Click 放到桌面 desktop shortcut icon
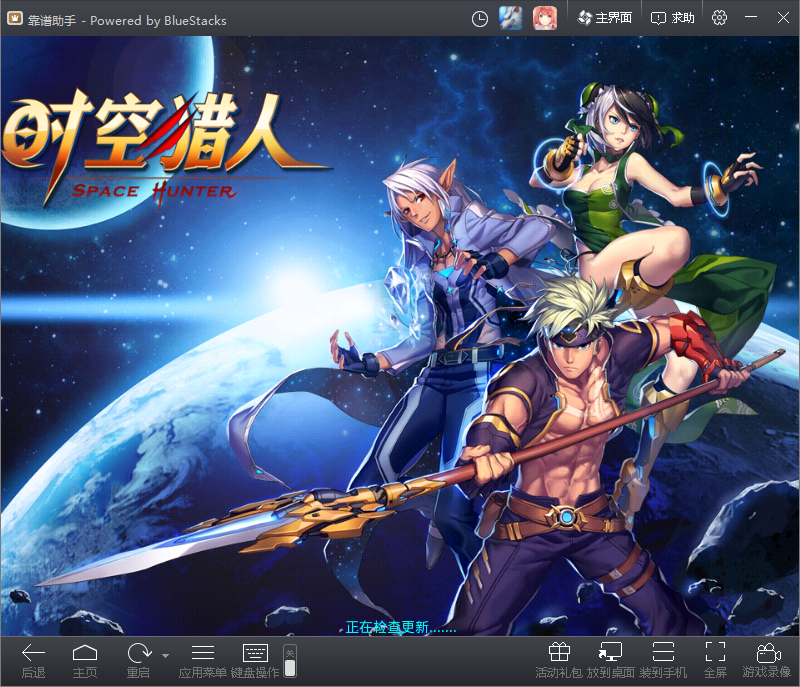This screenshot has height=687, width=800. [610, 654]
